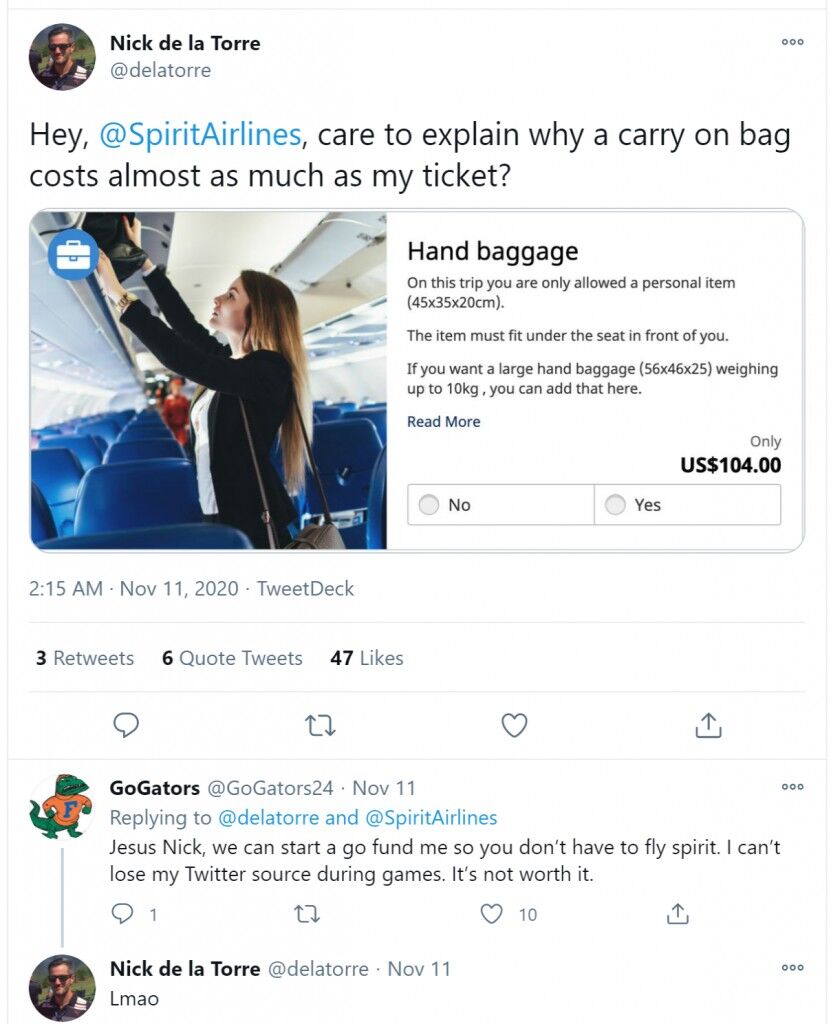Open Nick de la Torre's profile avatar

click(x=62, y=57)
